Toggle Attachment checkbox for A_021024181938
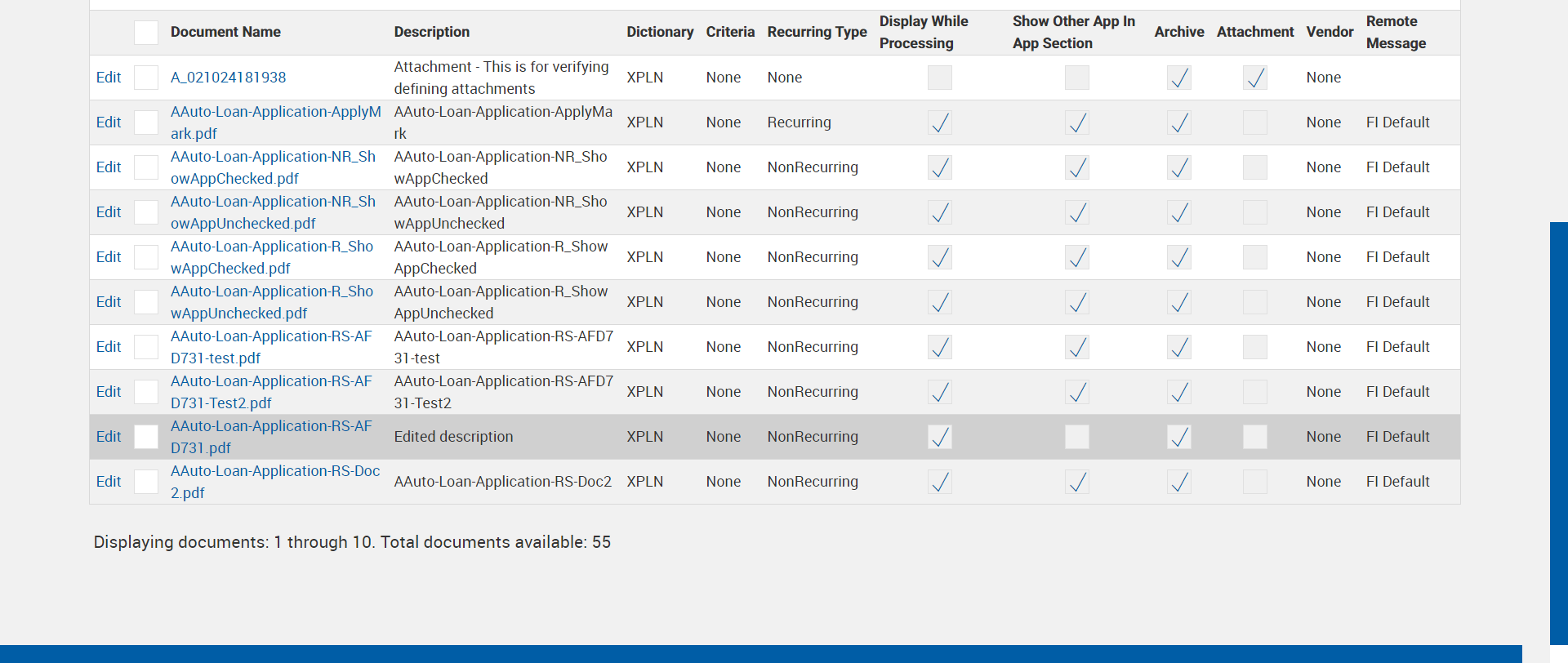This screenshot has width=1568, height=663. [x=1254, y=78]
